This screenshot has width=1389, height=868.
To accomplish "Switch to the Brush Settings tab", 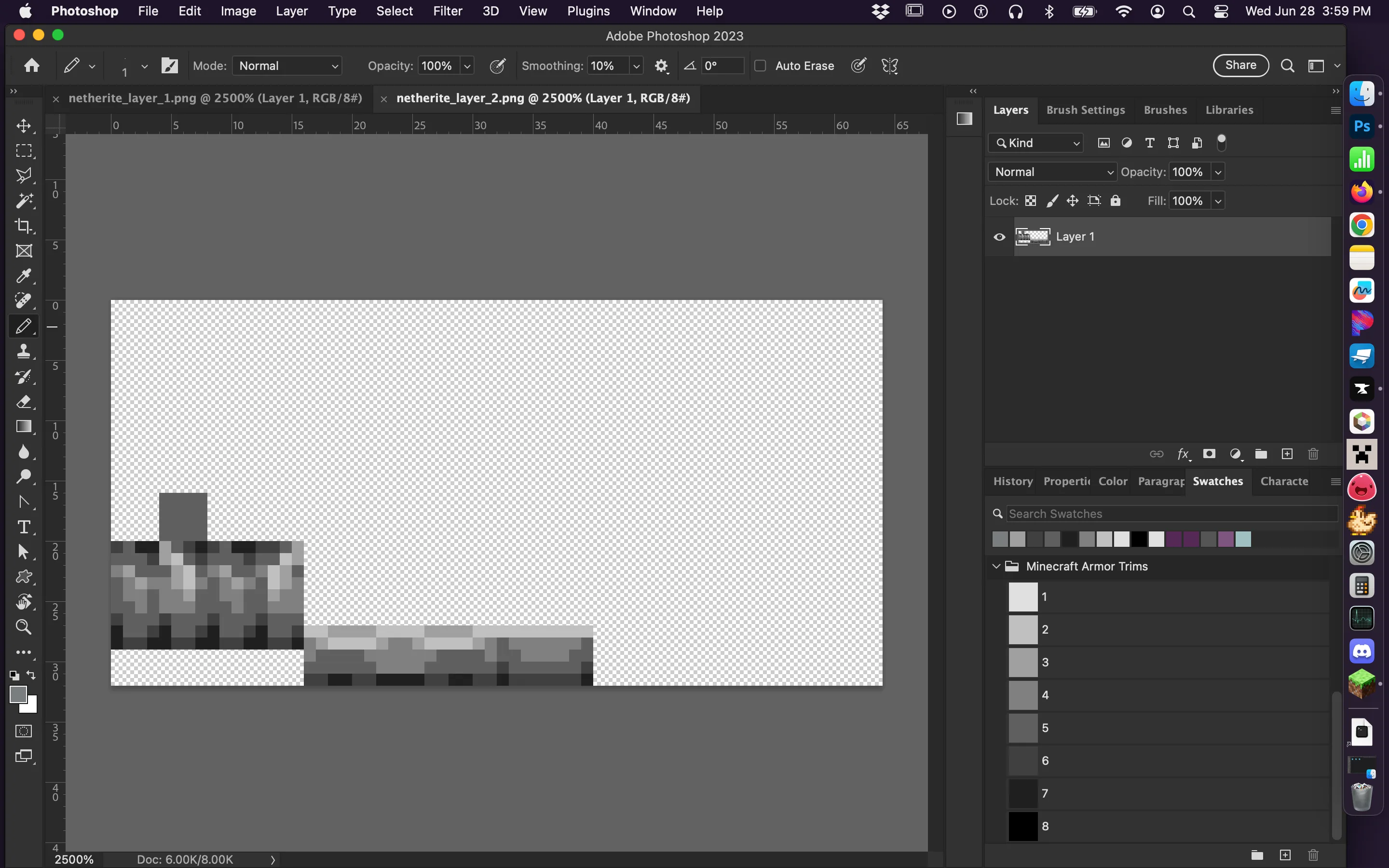I will pyautogui.click(x=1085, y=109).
